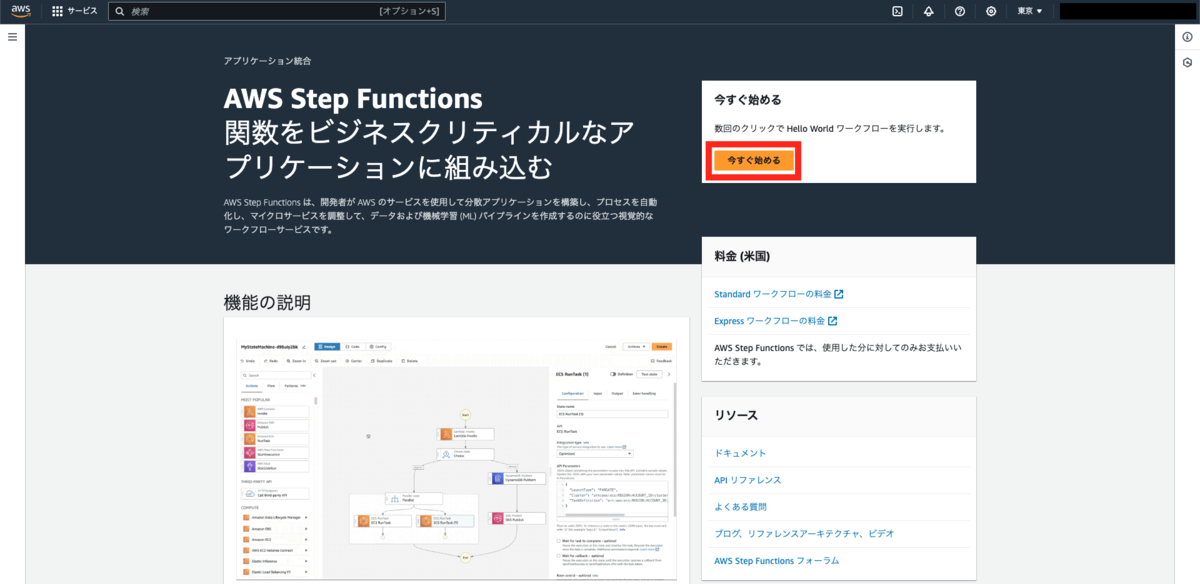Toggle the left hamburger navigation menu

tap(13, 36)
